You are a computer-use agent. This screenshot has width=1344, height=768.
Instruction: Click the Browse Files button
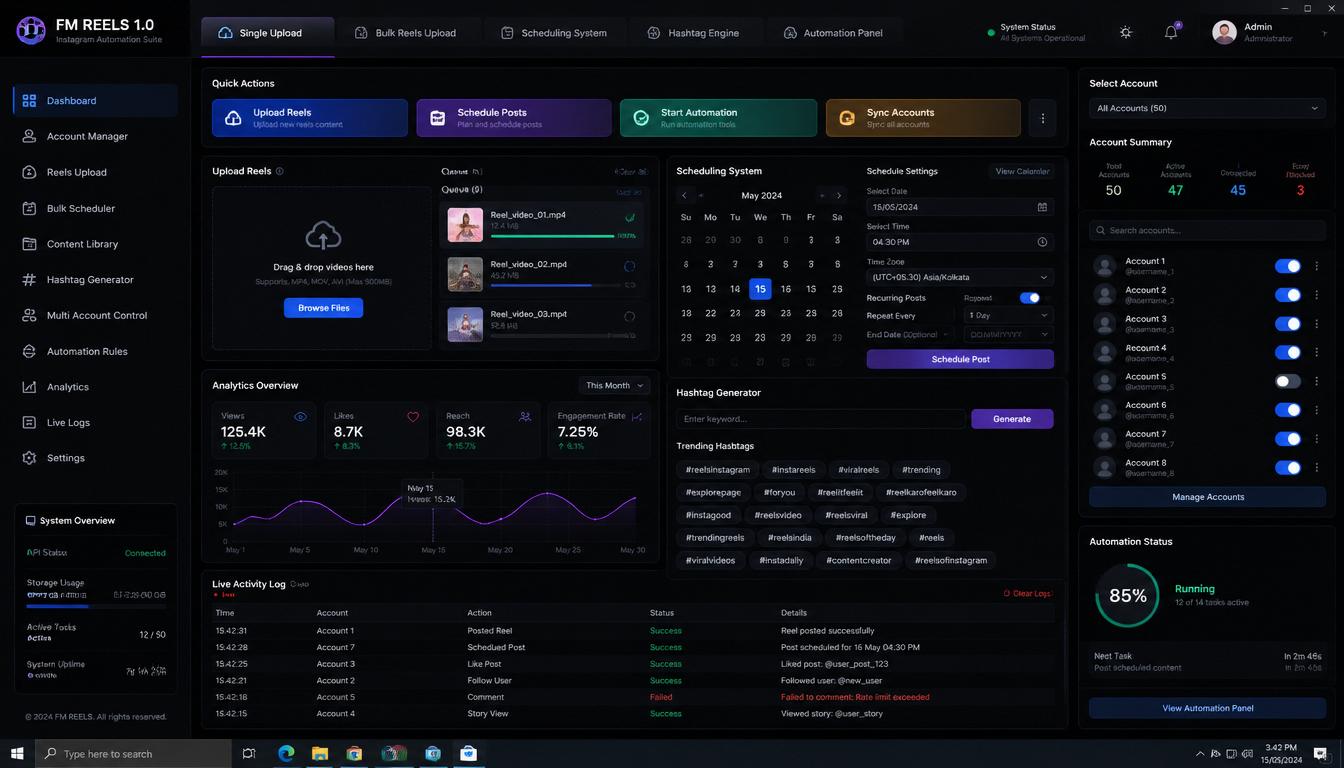click(x=323, y=308)
